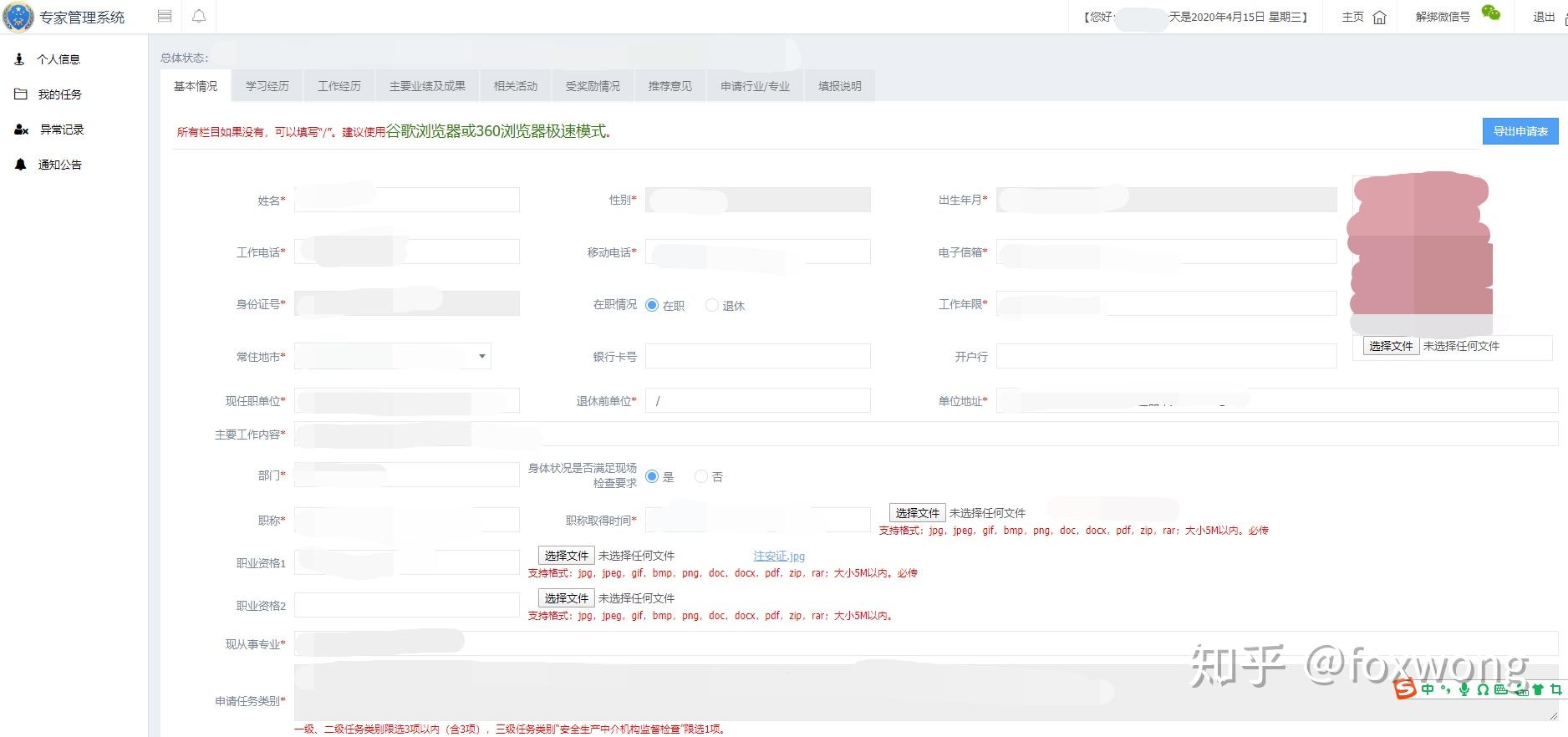1568x737 pixels.
Task: Open 个人信息 in the sidebar
Action: tap(59, 59)
